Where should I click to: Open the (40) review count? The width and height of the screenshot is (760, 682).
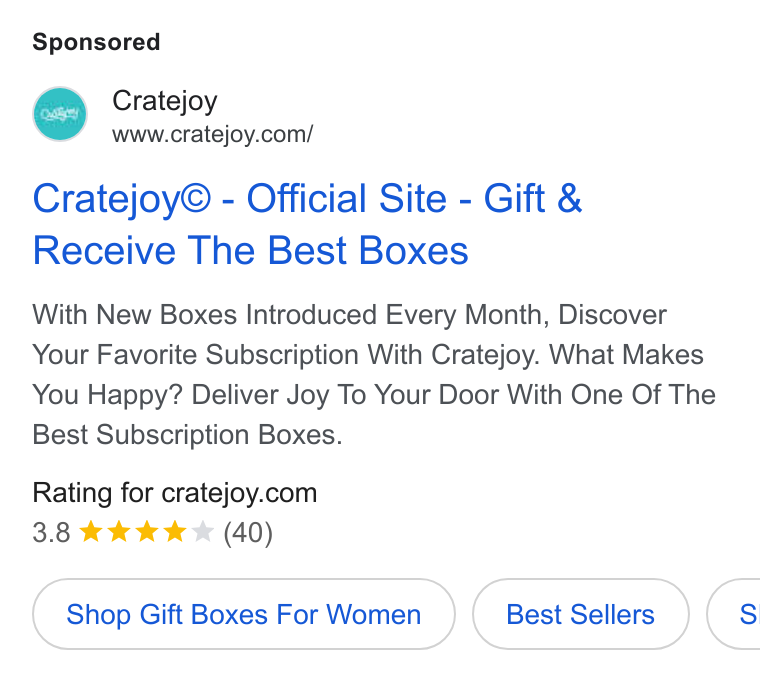pos(248,533)
